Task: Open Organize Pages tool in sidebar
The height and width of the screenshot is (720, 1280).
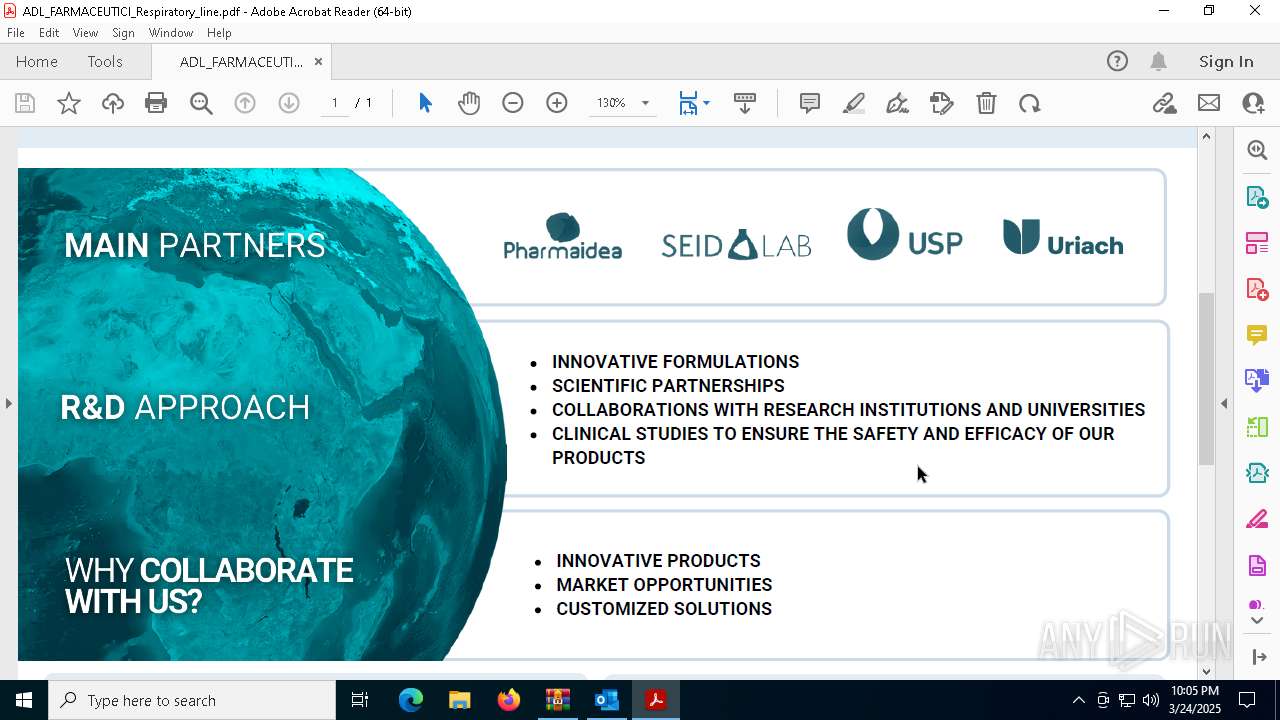Action: (x=1257, y=243)
